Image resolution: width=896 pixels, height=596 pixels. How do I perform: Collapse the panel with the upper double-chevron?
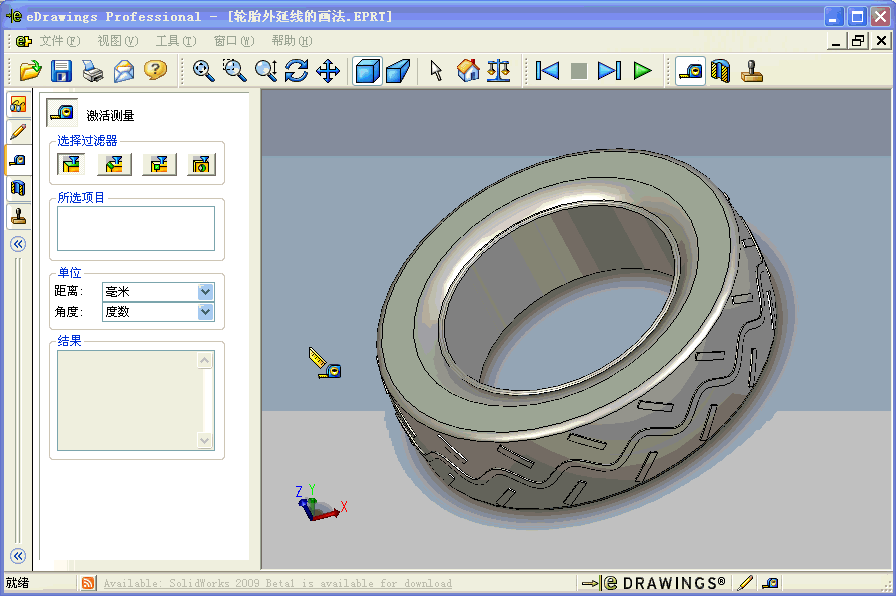pos(18,244)
